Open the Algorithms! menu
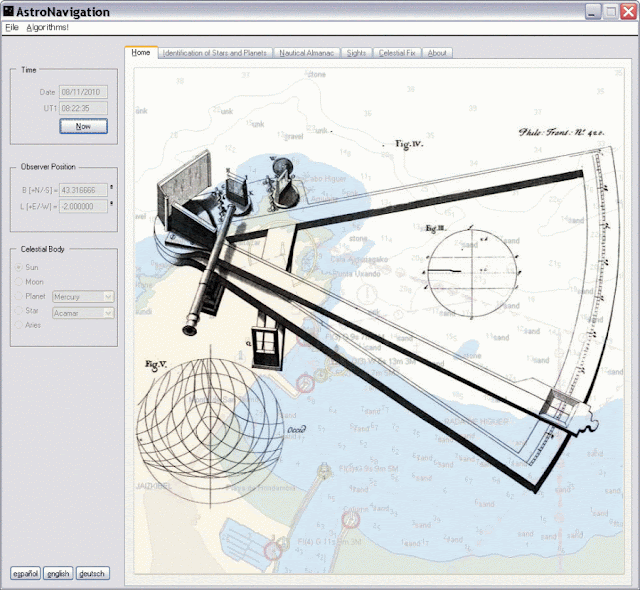The image size is (640, 590). pos(47,27)
